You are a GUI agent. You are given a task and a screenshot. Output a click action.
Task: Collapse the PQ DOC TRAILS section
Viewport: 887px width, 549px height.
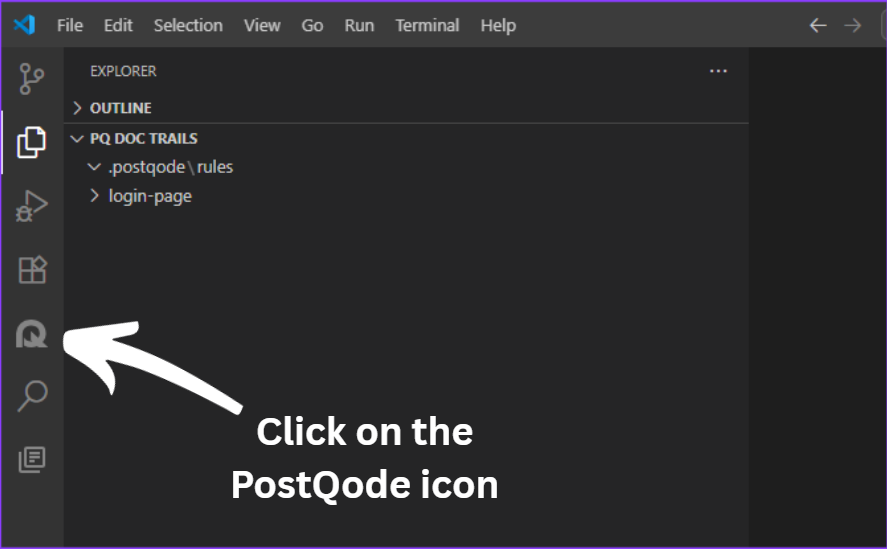click(x=143, y=138)
